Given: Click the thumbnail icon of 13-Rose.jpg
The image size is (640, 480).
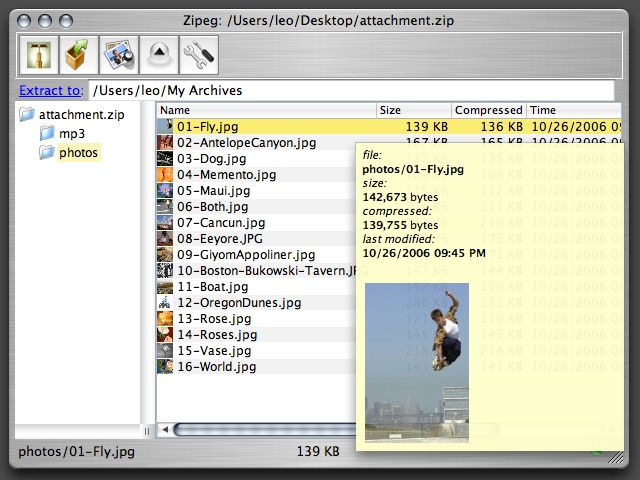Looking at the screenshot, I should (x=165, y=318).
